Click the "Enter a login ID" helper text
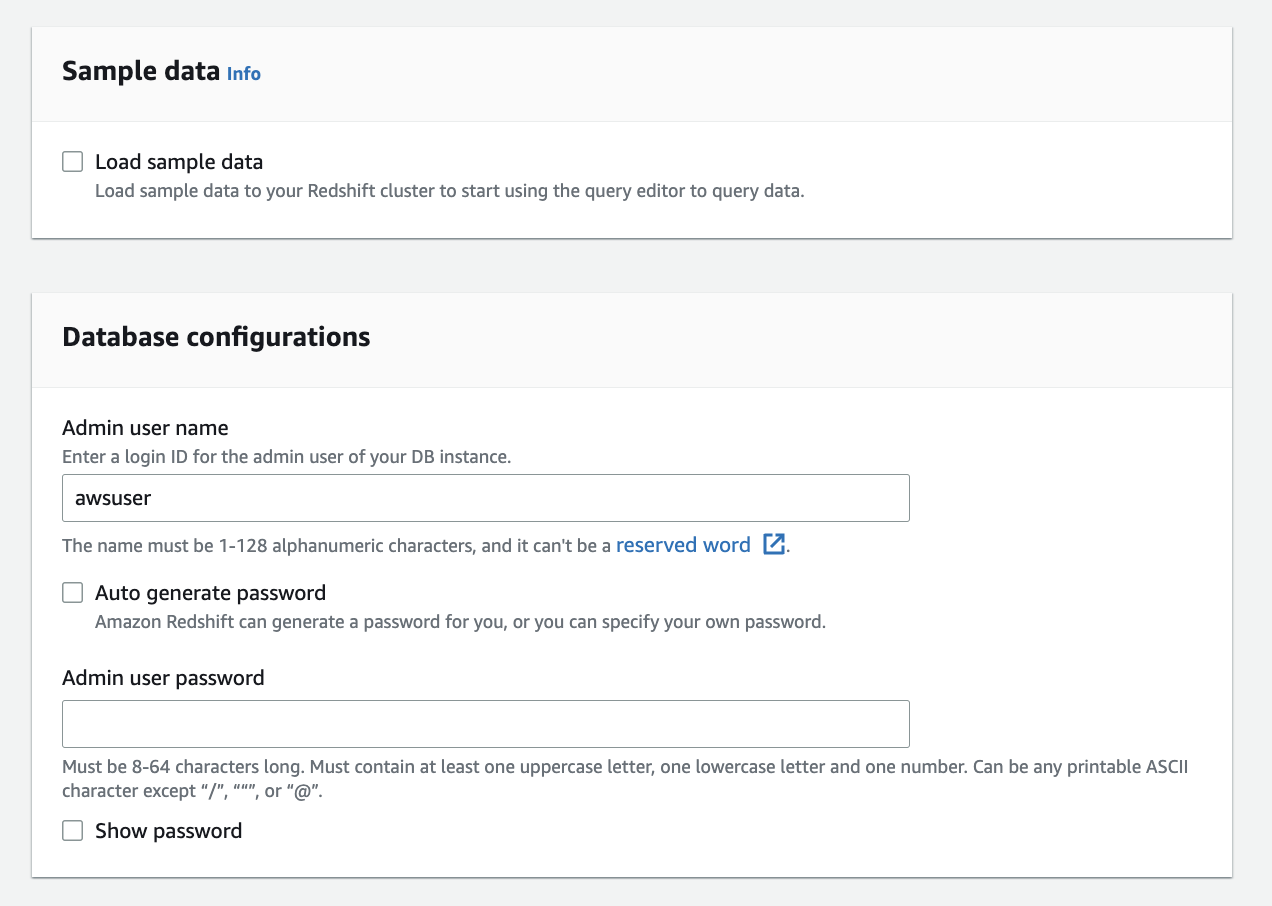 point(286,457)
